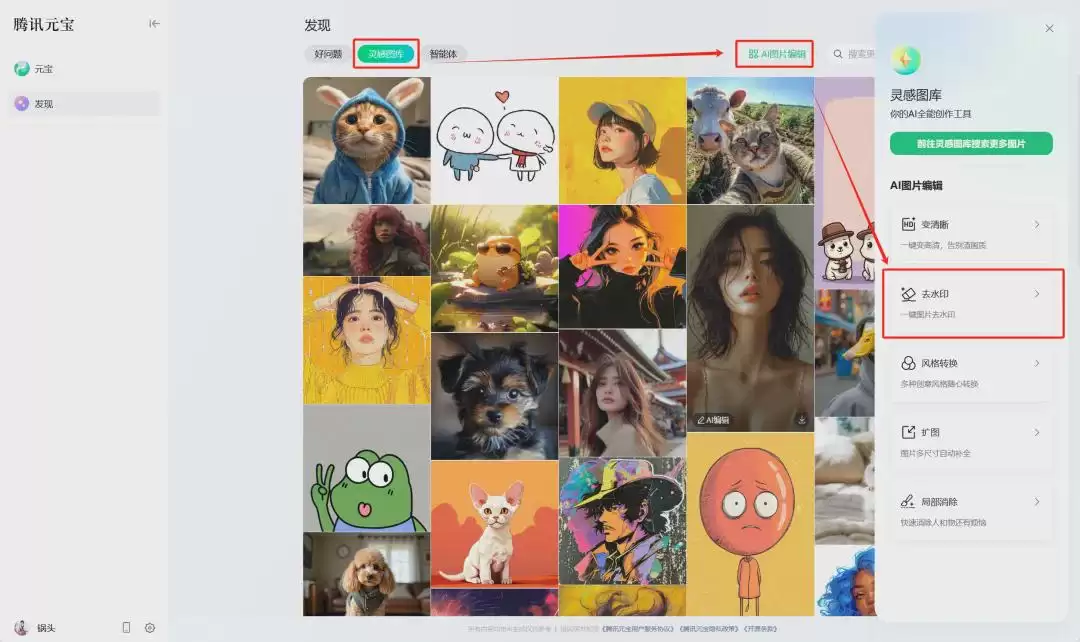Screen dimensions: 1080x642
Task: Click the 去水印 eraser icon
Action: click(908, 293)
